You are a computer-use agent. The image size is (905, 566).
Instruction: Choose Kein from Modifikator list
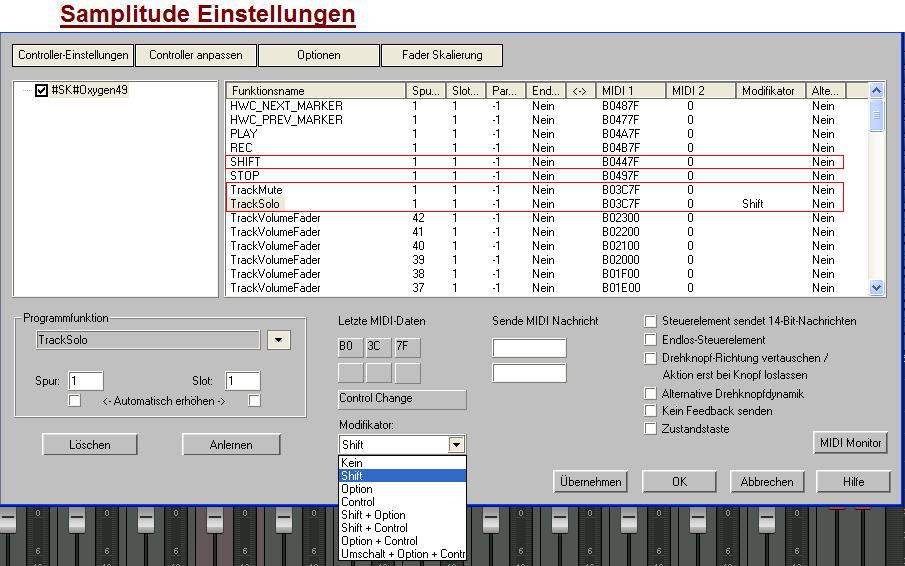[x=402, y=463]
